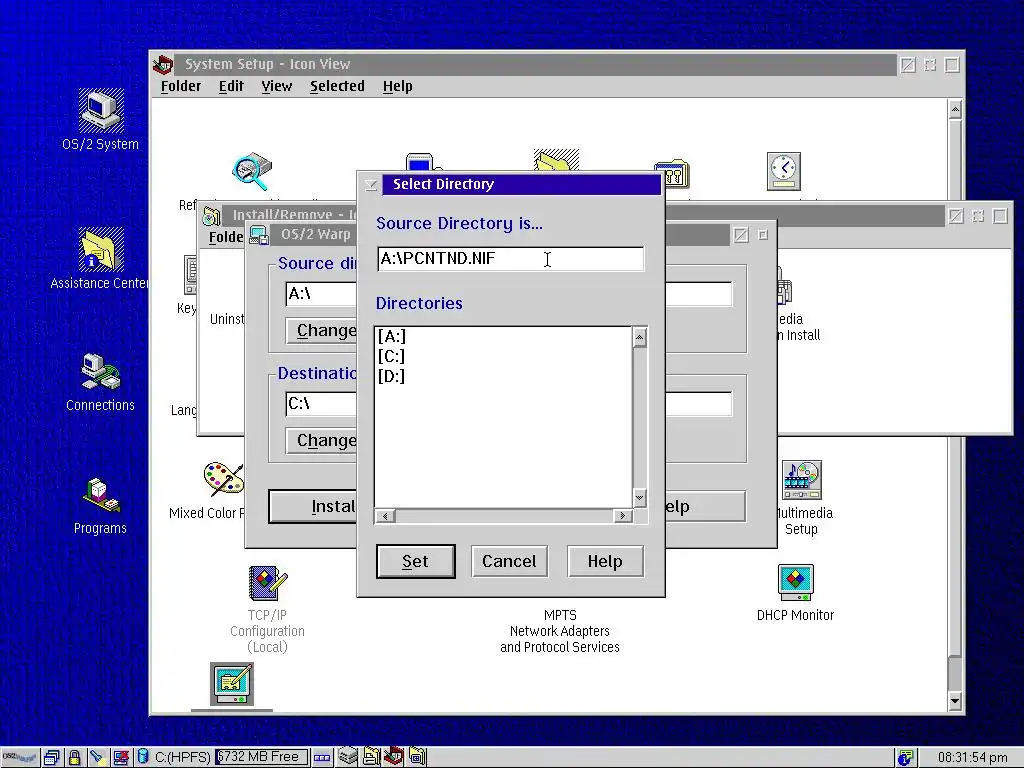This screenshot has width=1024, height=768.
Task: Click the Set button
Action: pyautogui.click(x=415, y=561)
